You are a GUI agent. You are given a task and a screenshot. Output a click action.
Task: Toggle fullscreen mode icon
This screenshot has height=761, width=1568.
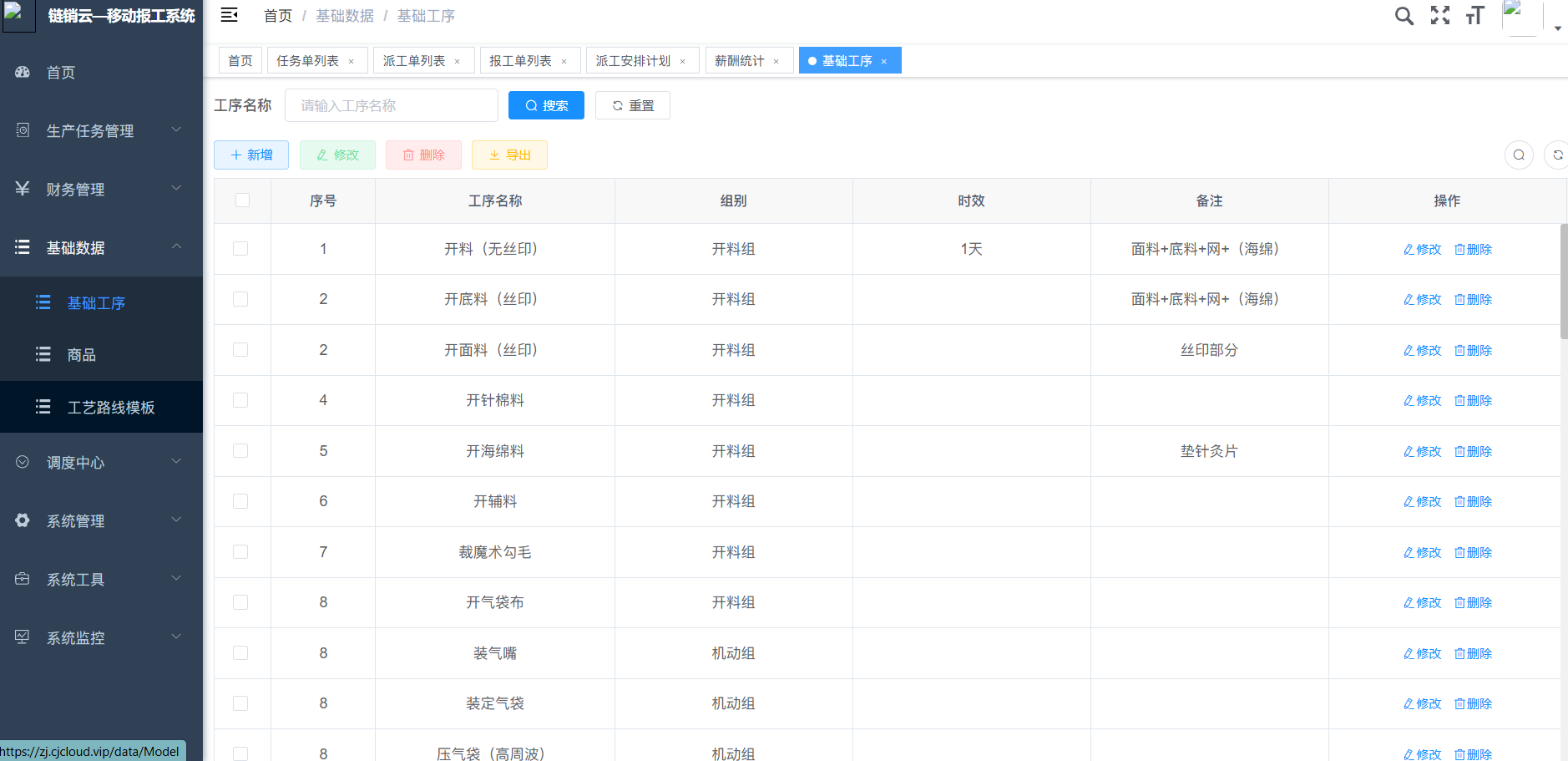(1439, 16)
